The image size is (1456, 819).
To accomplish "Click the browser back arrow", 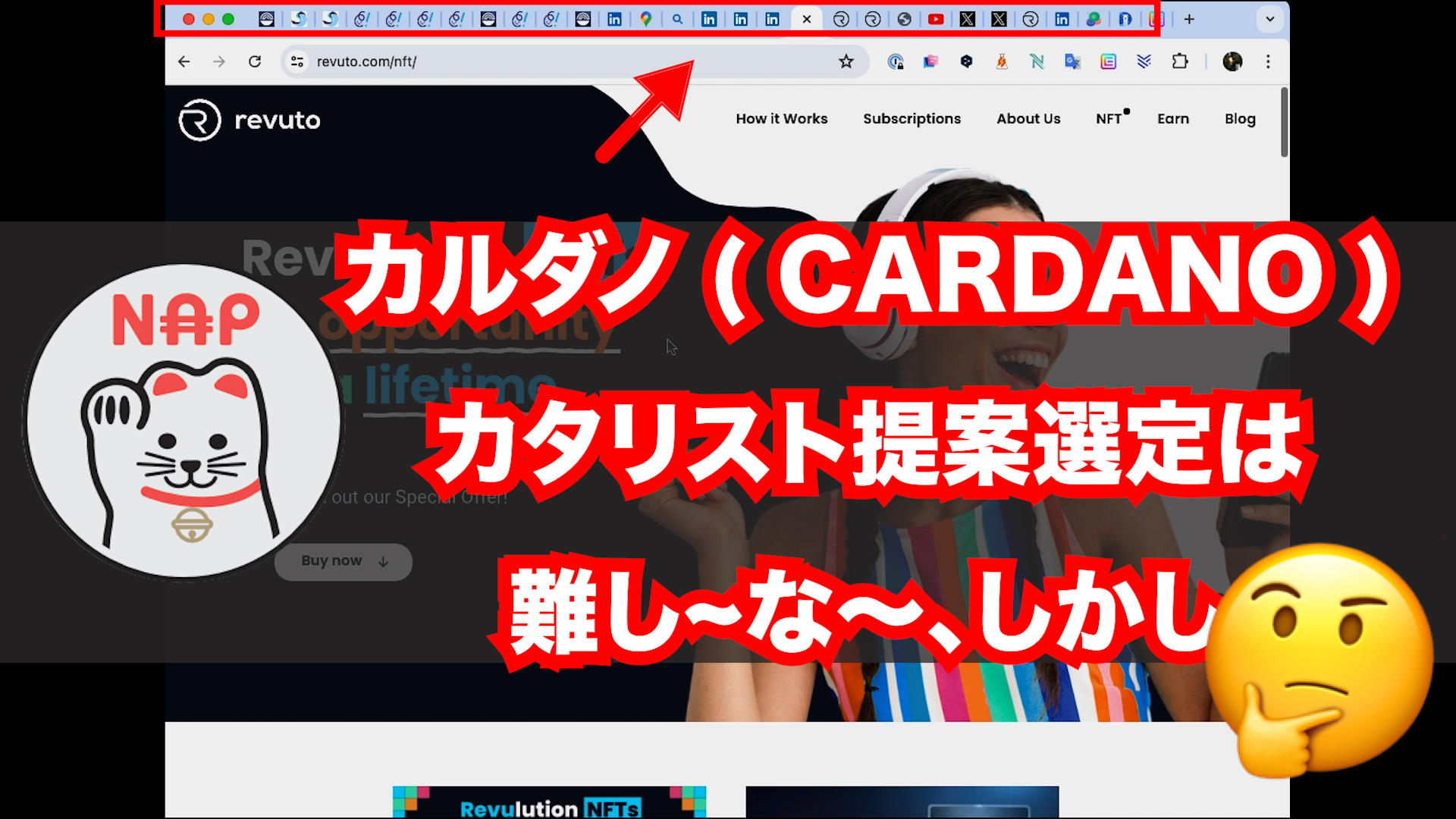I will point(184,61).
